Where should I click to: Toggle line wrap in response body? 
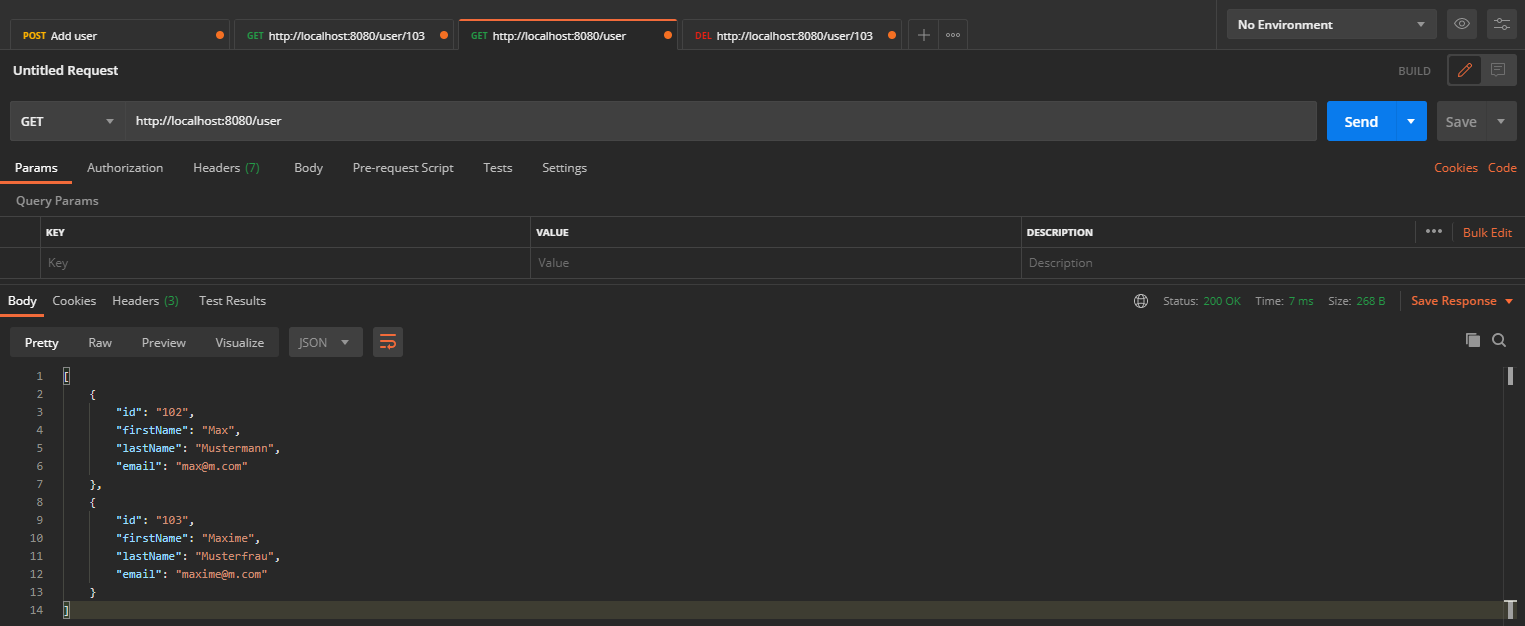(x=388, y=342)
